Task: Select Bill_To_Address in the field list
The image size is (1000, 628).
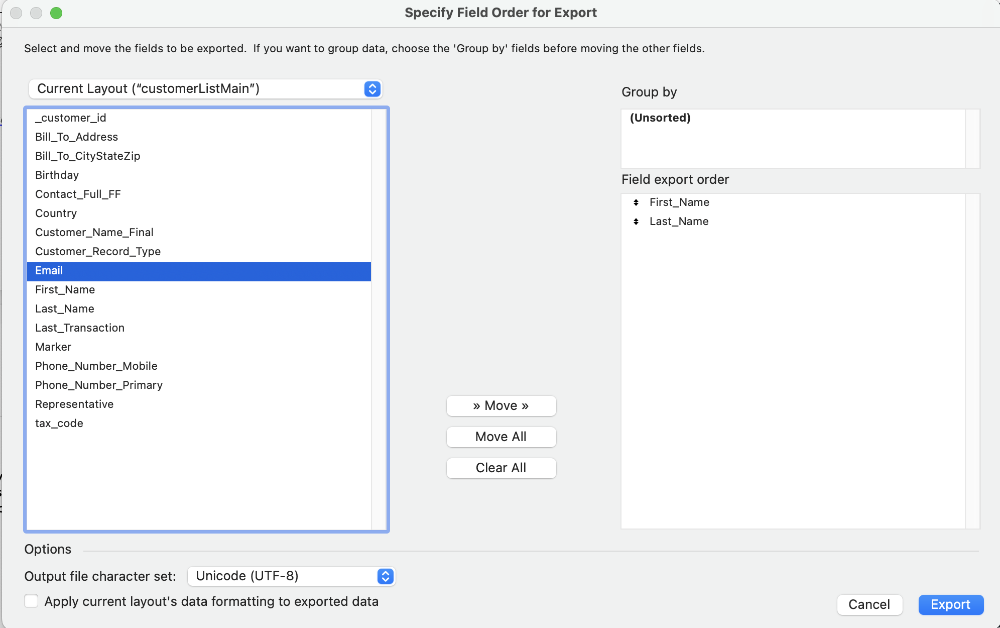Action: point(76,137)
